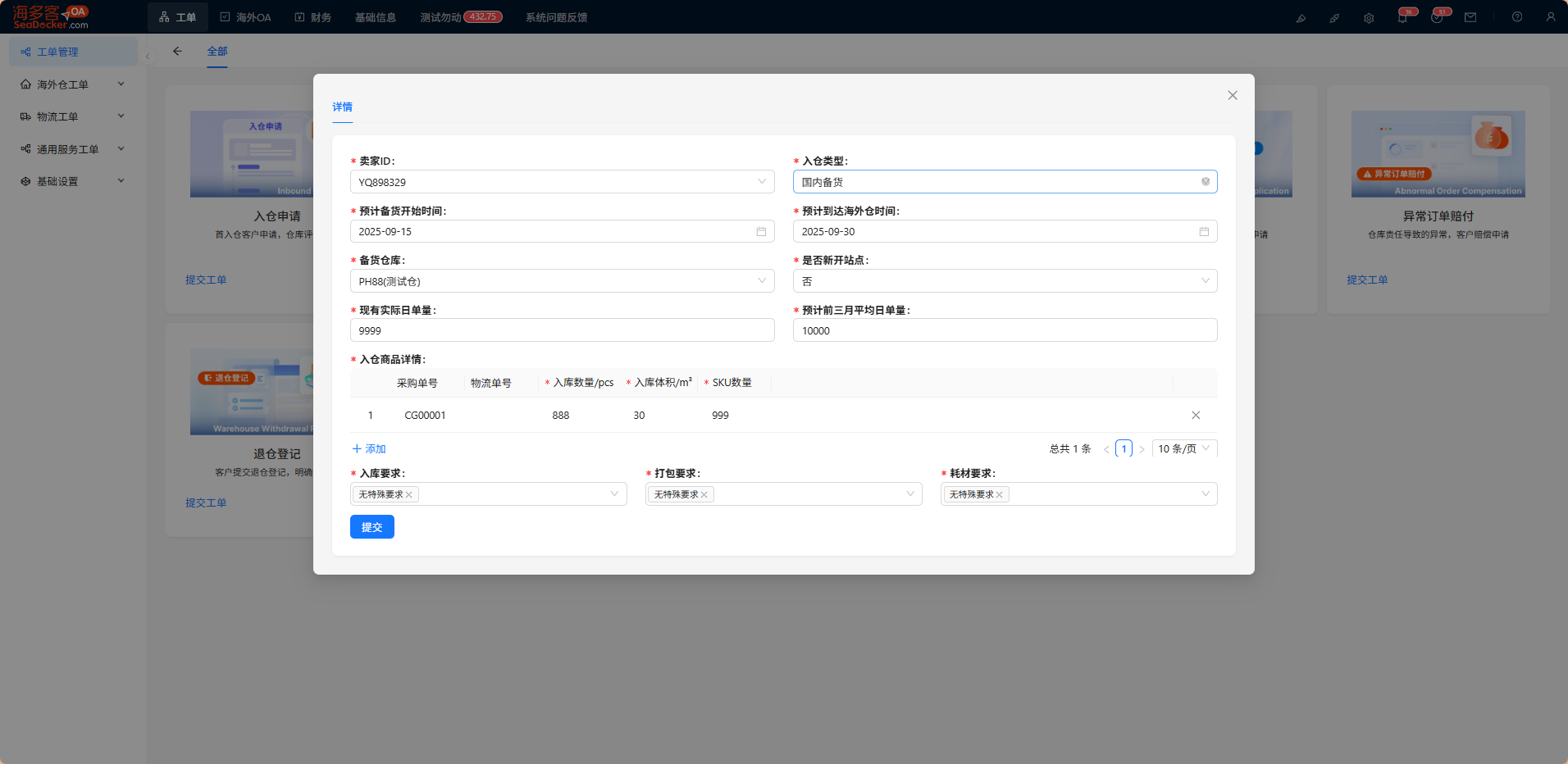This screenshot has height=764, width=1568.
Task: Select the 详情 tab in dialog
Action: click(x=342, y=107)
